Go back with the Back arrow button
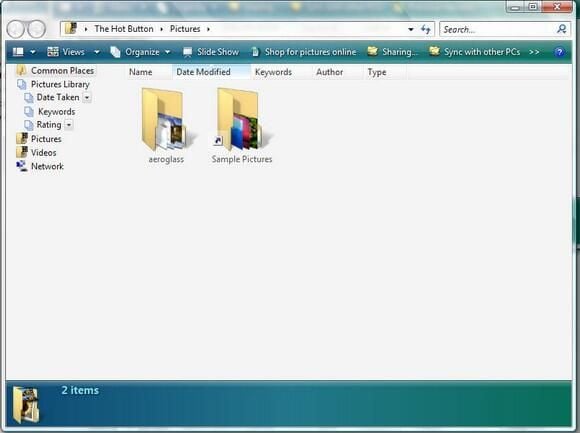This screenshot has height=433, width=580. pos(16,29)
